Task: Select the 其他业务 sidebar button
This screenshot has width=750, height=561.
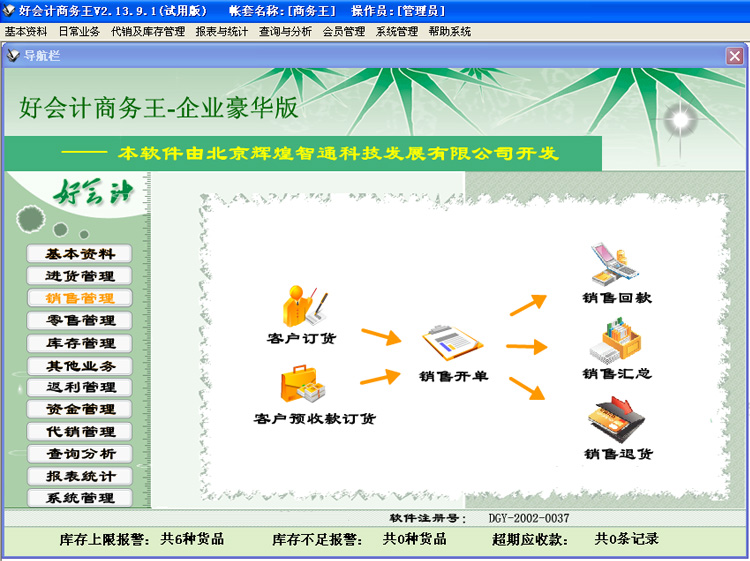Action: click(x=79, y=366)
